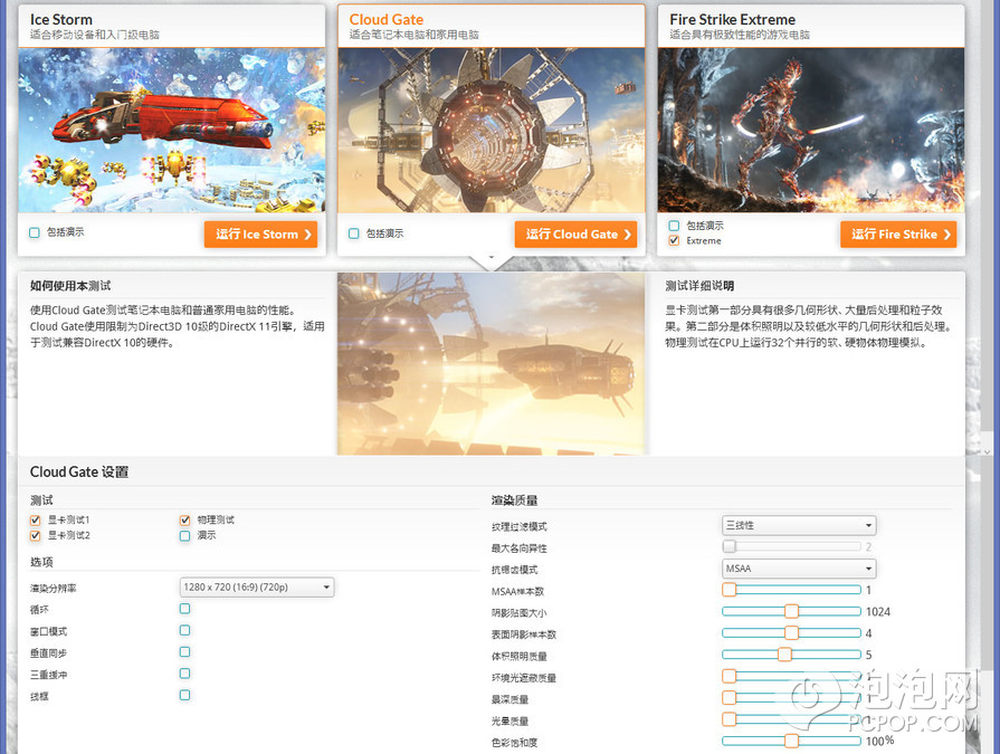Viewport: 1000px width, 754px height.
Task: Click the 最大各向异性 slider
Action: tap(791, 546)
